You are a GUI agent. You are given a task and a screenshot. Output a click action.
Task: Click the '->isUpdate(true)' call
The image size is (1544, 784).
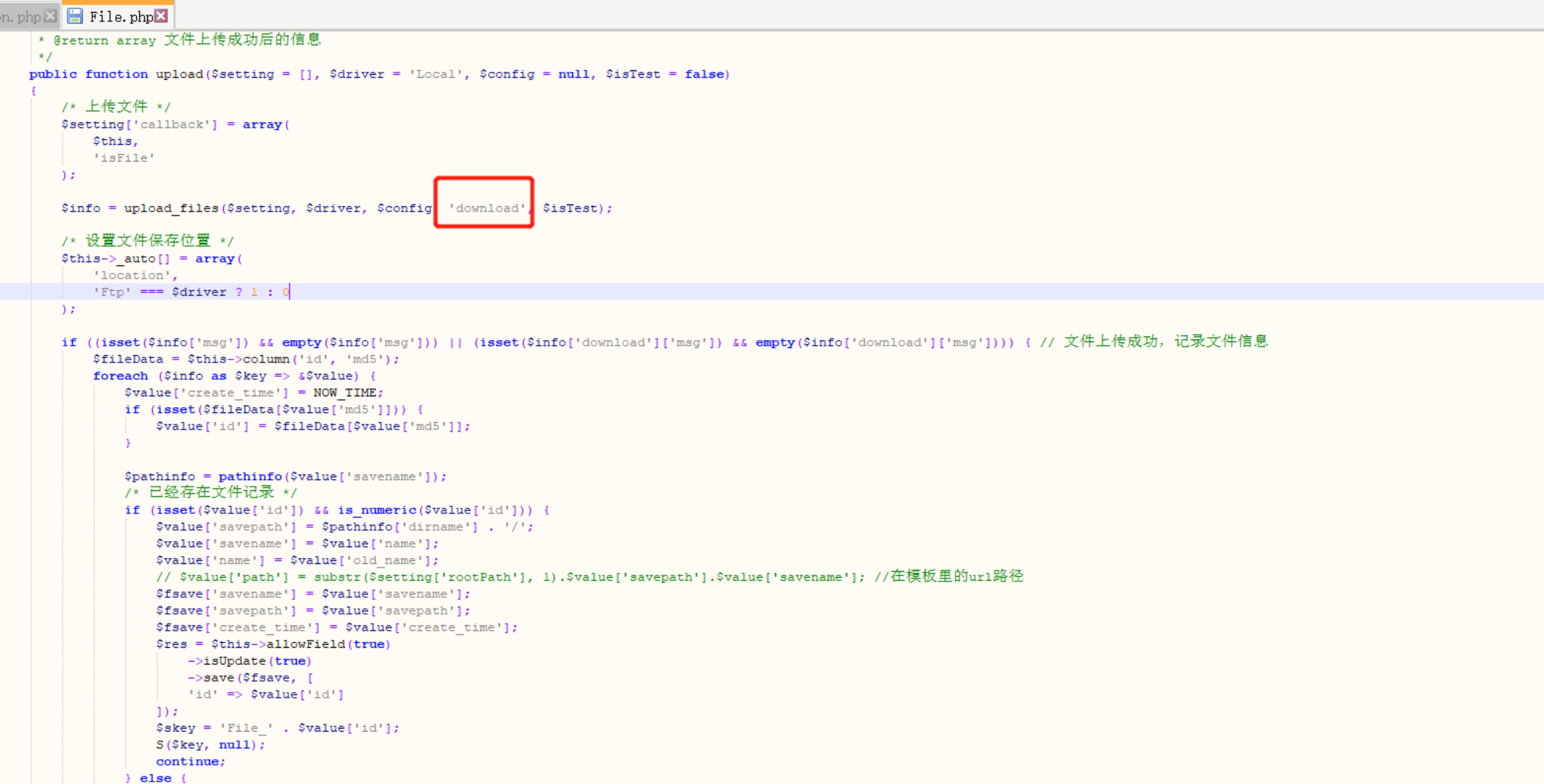pos(249,662)
